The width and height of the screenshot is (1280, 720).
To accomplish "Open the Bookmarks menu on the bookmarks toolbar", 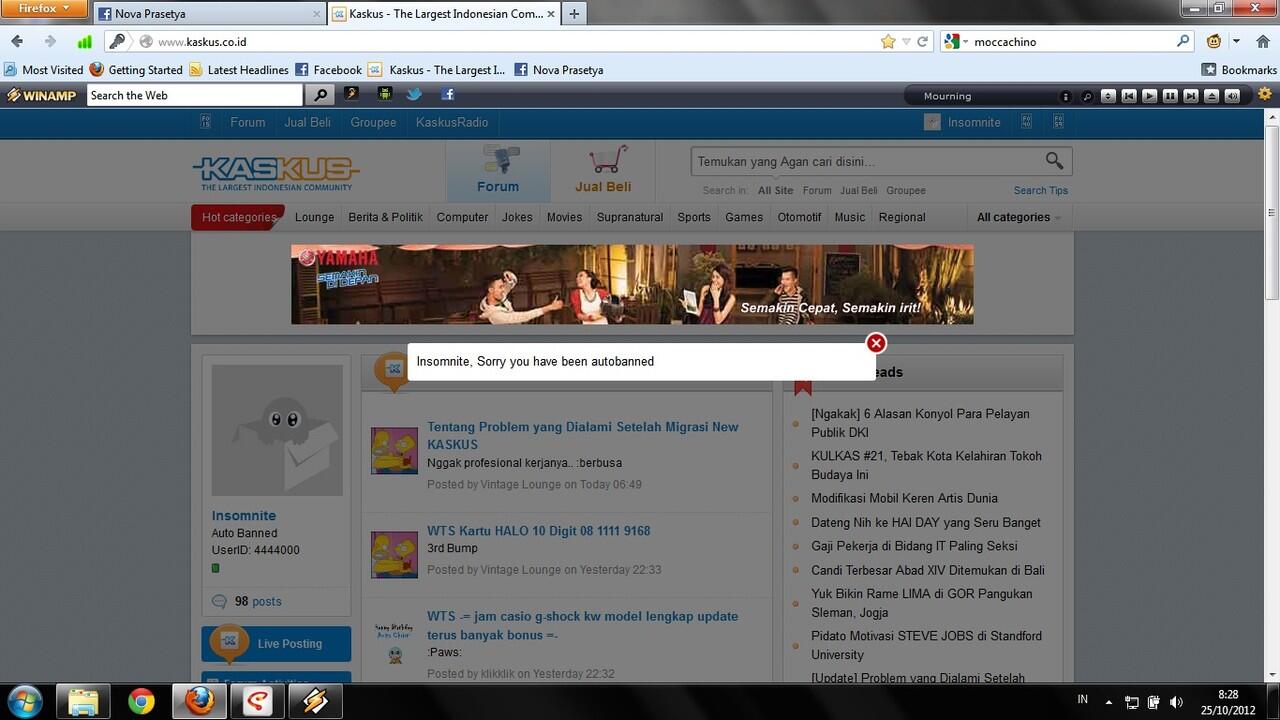I will click(1240, 70).
